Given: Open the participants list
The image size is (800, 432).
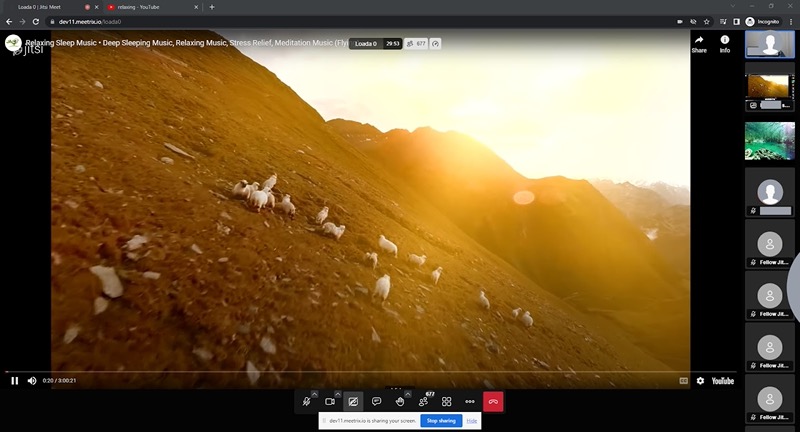Looking at the screenshot, I should coord(424,401).
